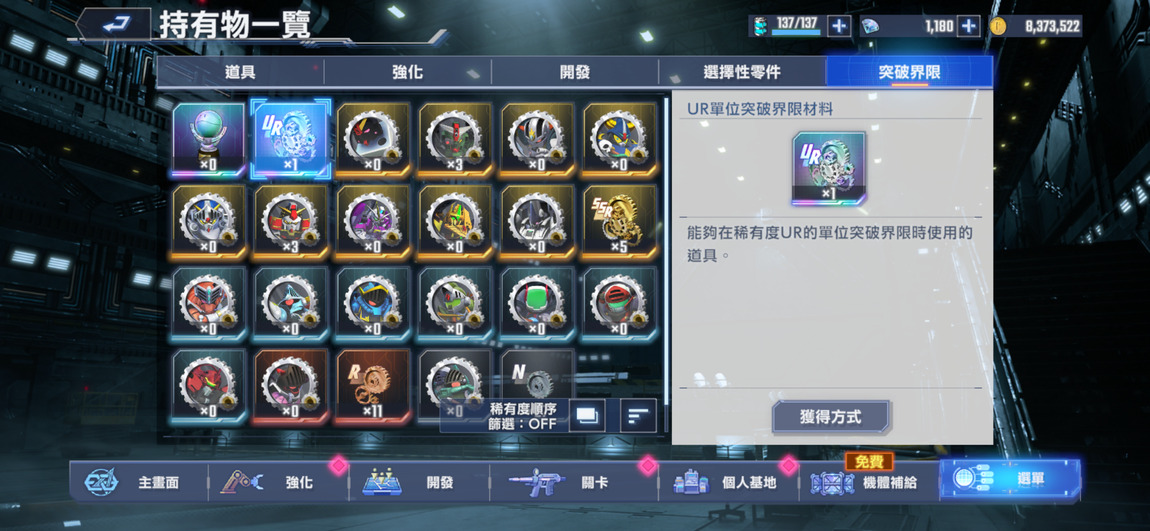Open the sort order lines button
This screenshot has height=531, width=1150.
click(x=638, y=416)
